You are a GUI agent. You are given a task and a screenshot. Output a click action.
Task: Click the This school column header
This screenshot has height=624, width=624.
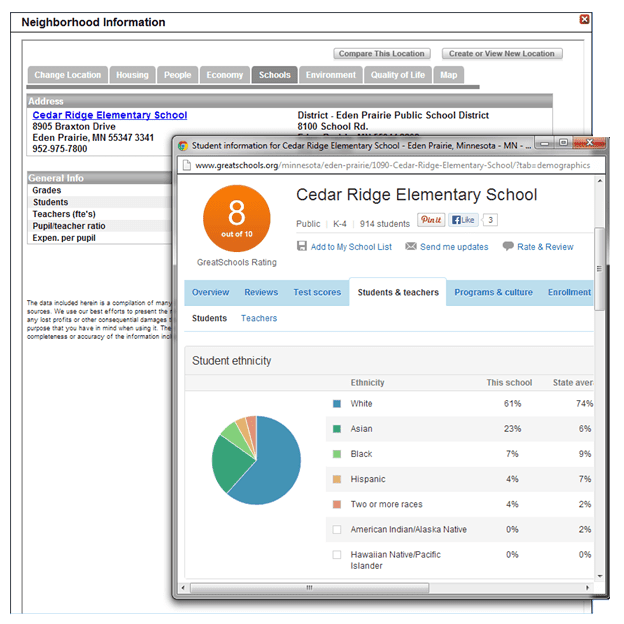509,382
